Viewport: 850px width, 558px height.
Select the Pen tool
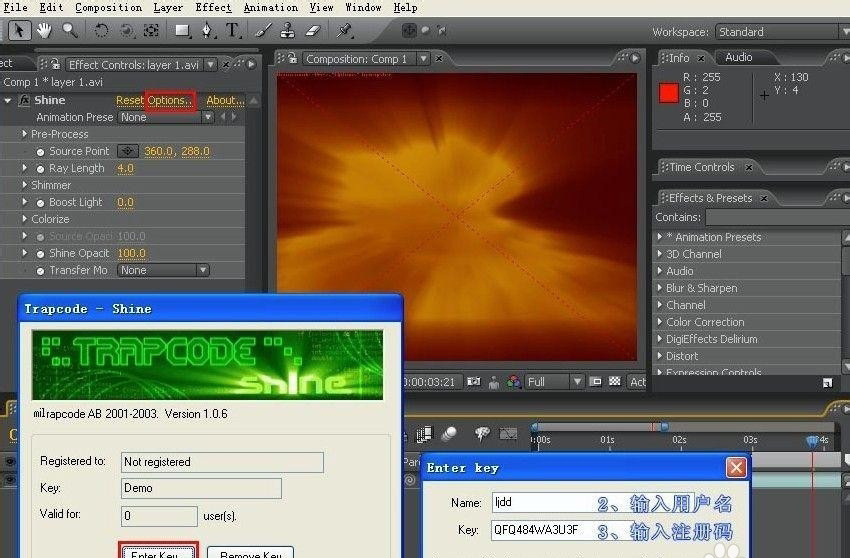[x=208, y=30]
